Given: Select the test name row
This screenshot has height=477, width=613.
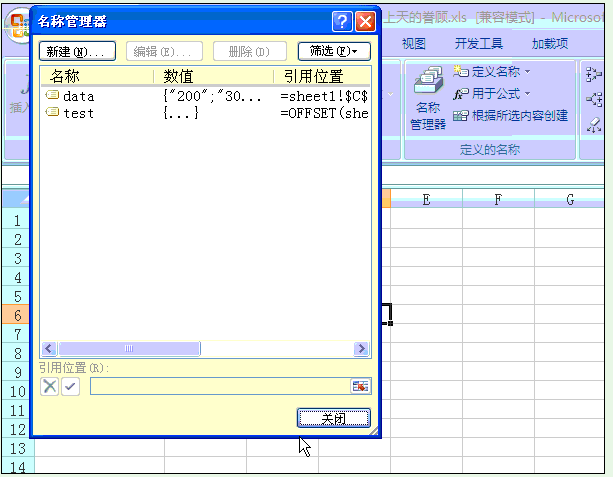Looking at the screenshot, I should pyautogui.click(x=206, y=113).
